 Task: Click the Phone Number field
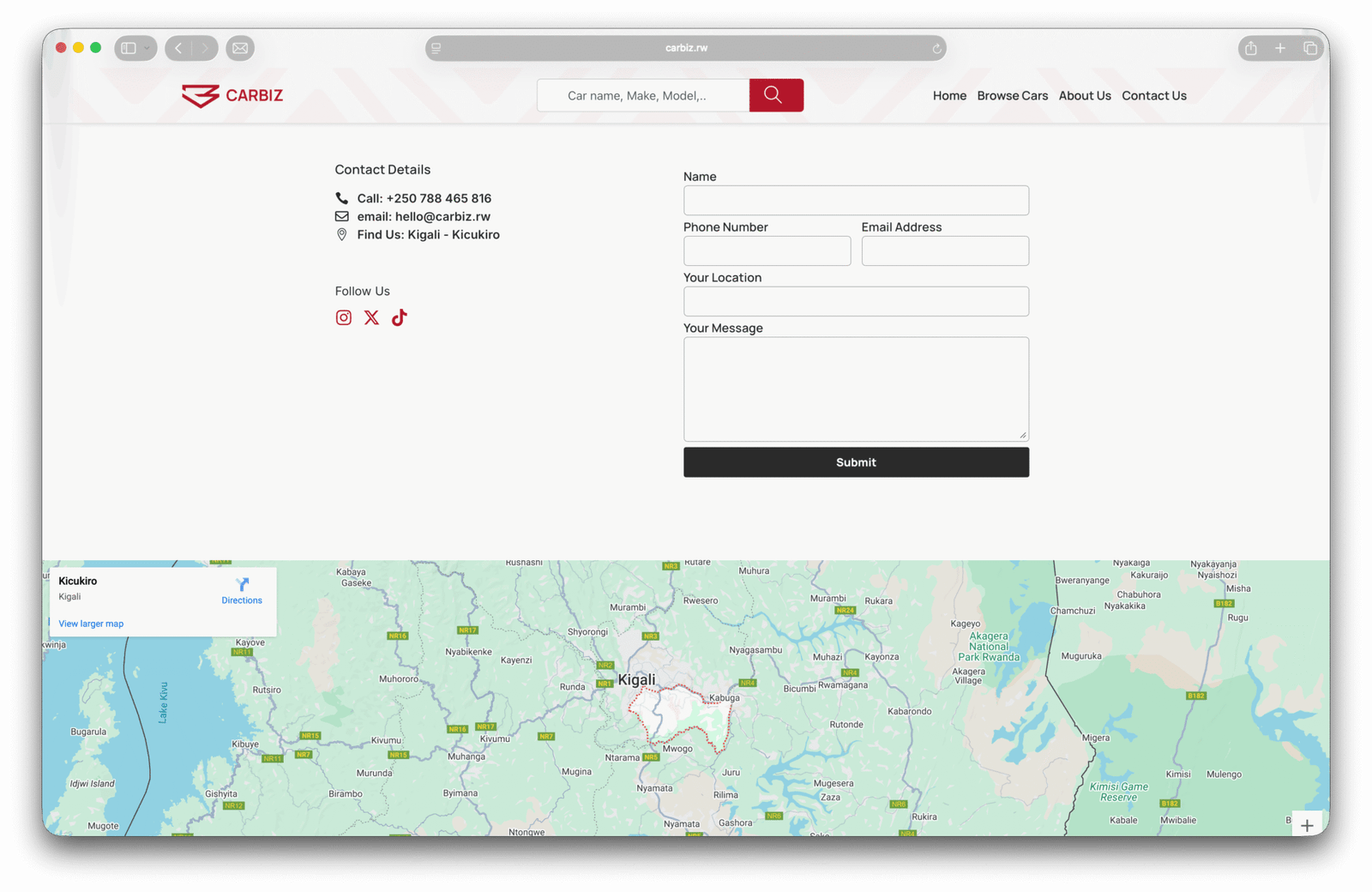tap(767, 251)
